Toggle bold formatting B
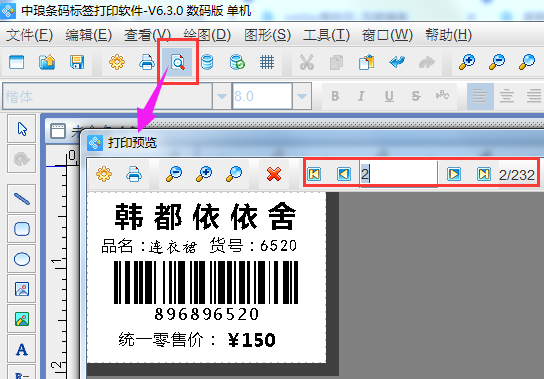The width and height of the screenshot is (544, 379). [x=335, y=96]
